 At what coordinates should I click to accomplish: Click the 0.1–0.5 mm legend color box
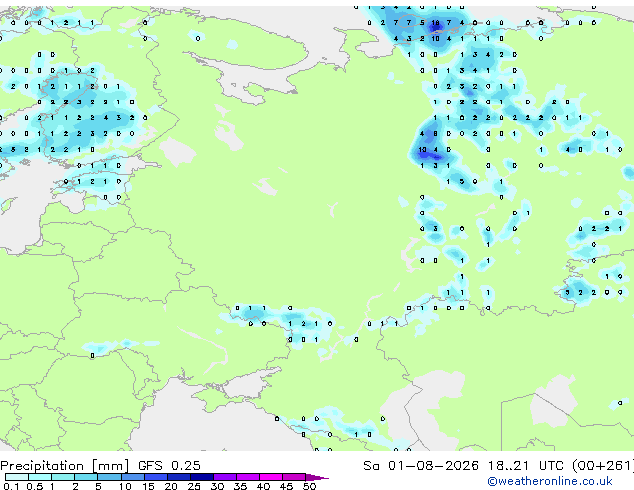(x=17, y=477)
